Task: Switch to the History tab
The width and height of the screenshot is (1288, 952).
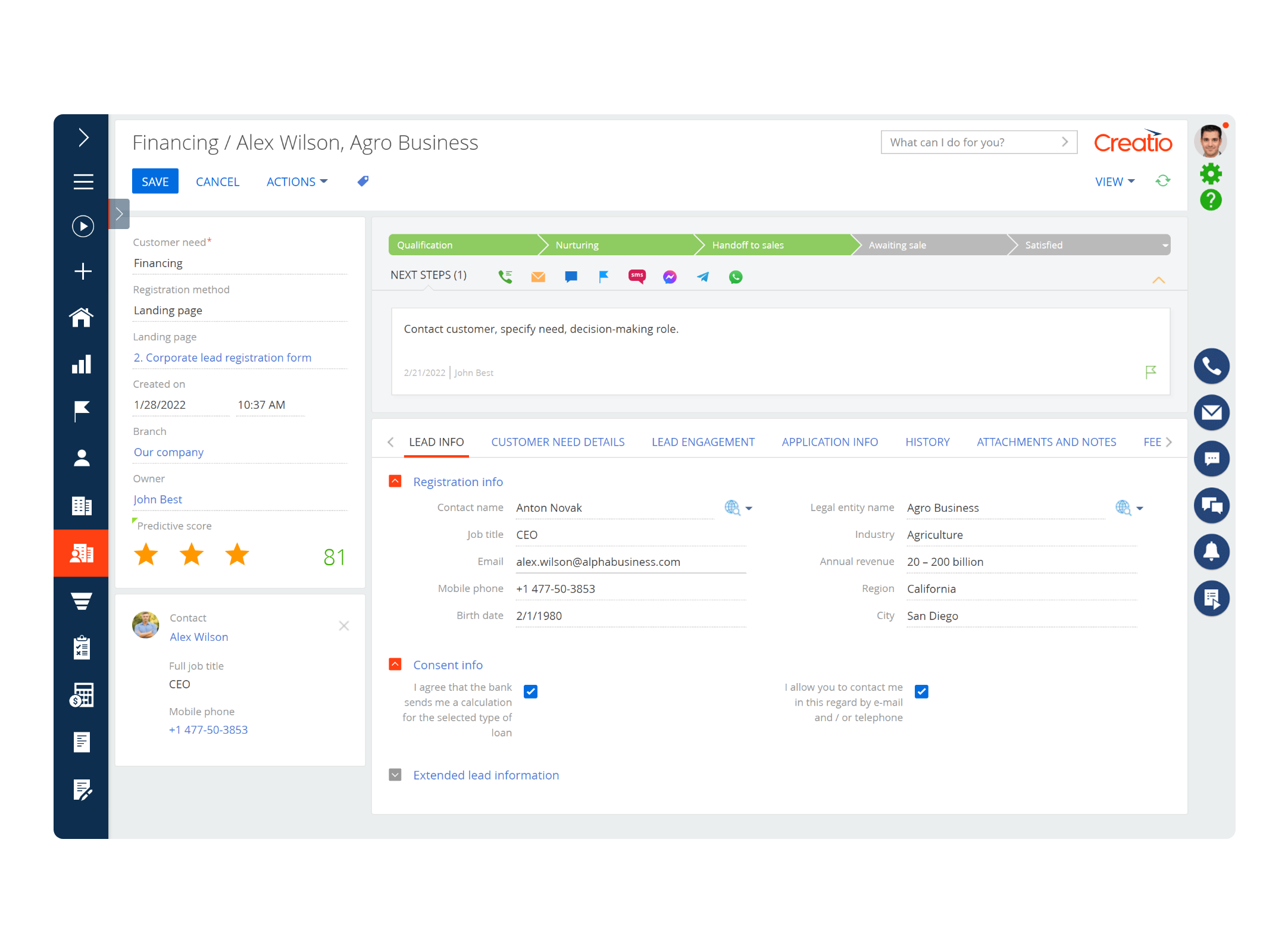Action: 927,442
